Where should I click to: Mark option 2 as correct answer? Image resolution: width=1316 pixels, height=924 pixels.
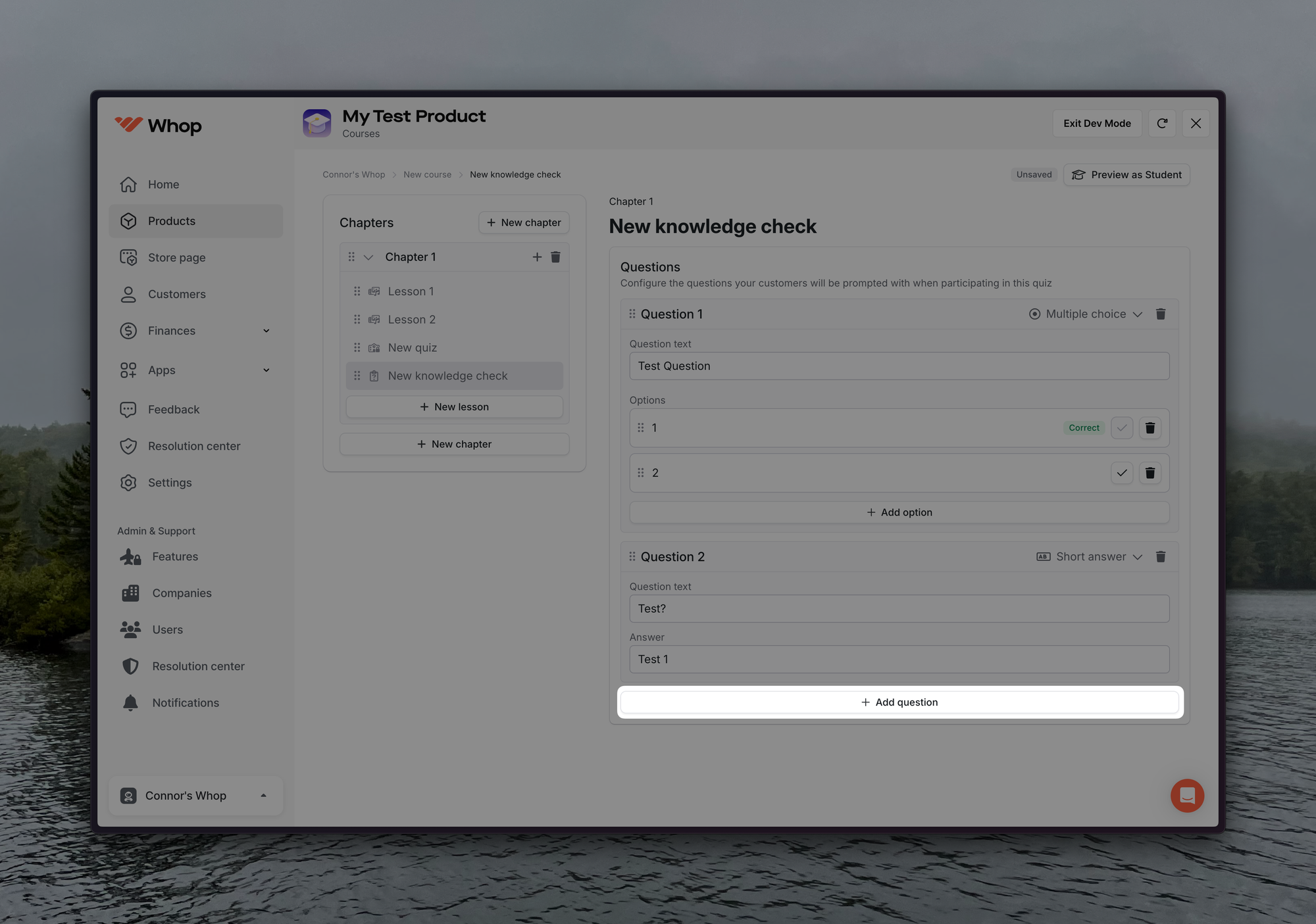pyautogui.click(x=1122, y=473)
